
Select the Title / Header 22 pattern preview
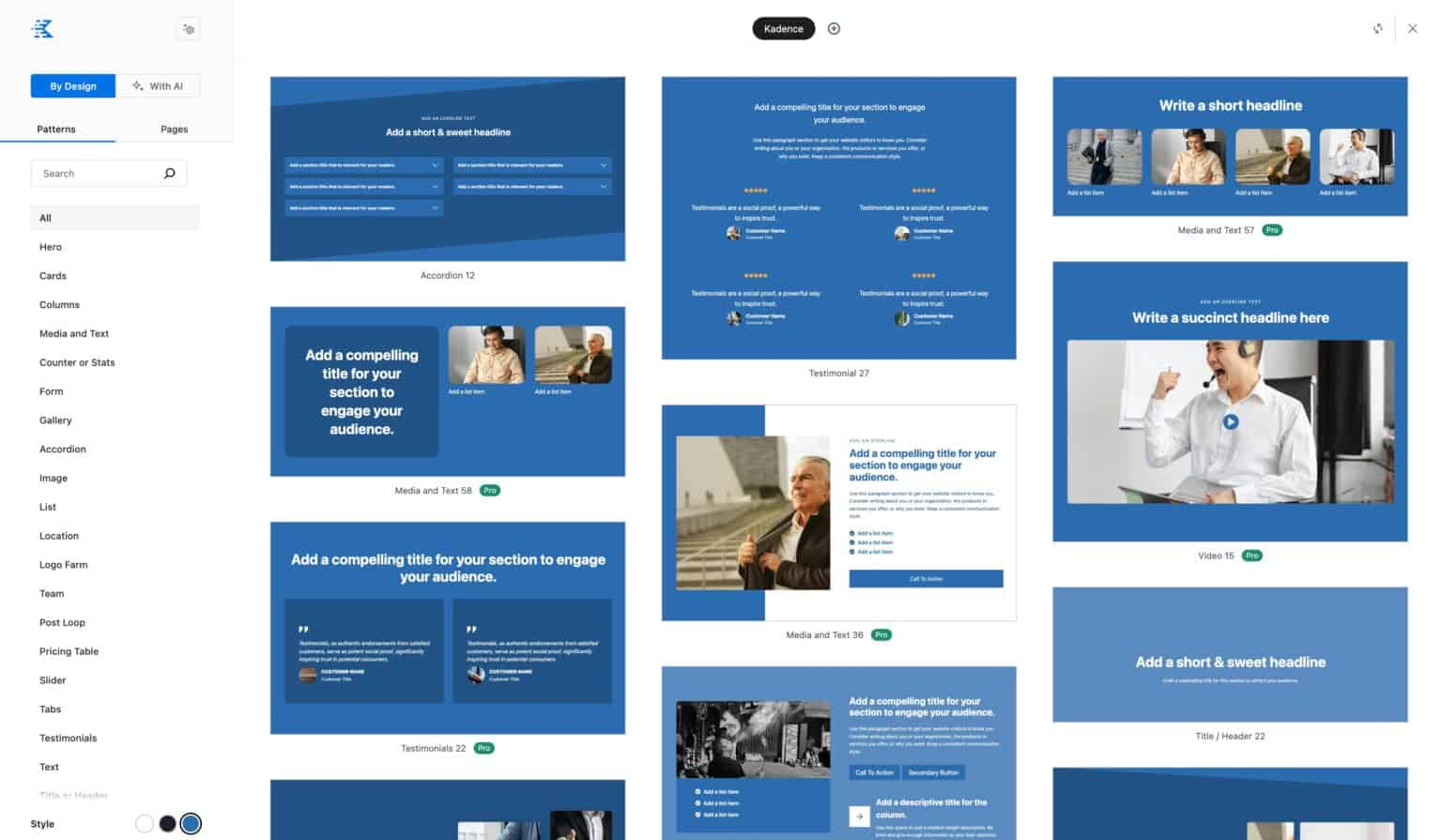[1230, 654]
